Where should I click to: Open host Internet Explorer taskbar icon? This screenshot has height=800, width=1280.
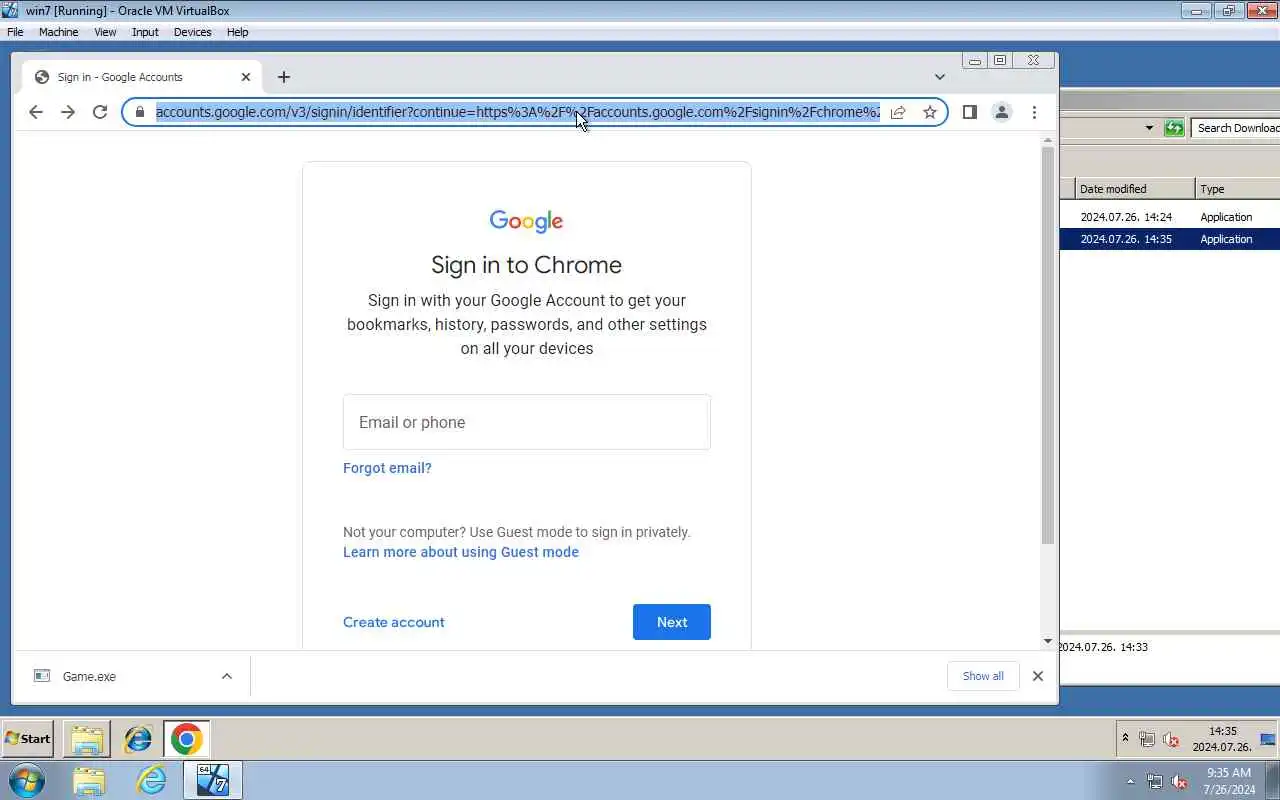[x=151, y=780]
